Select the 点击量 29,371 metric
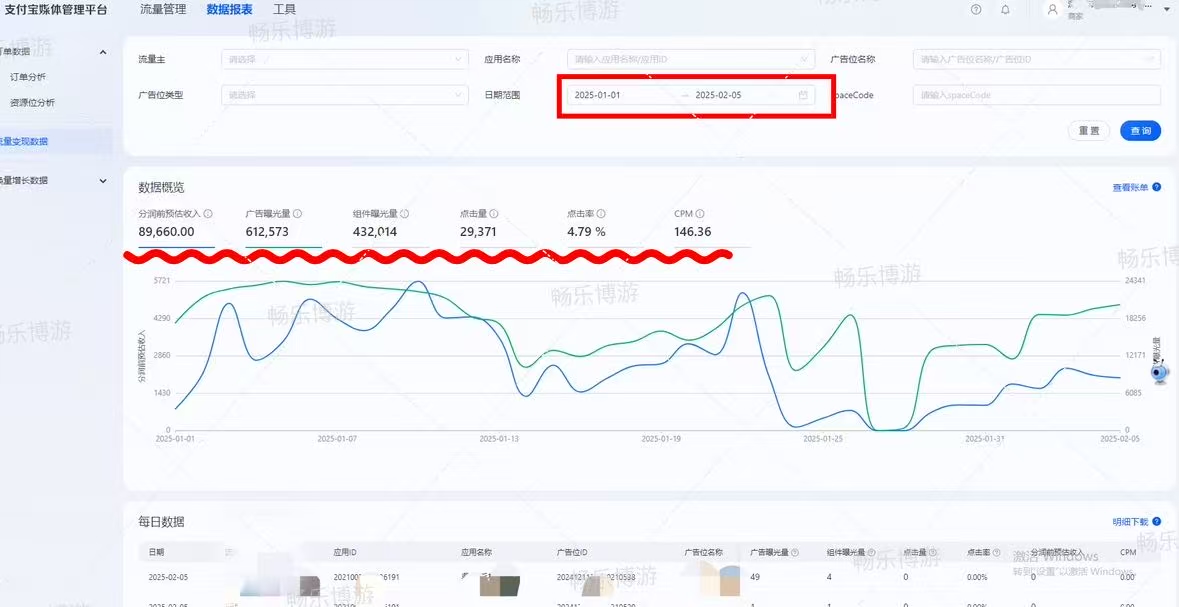Viewport: 1179px width, 607px height. pyautogui.click(x=497, y=224)
